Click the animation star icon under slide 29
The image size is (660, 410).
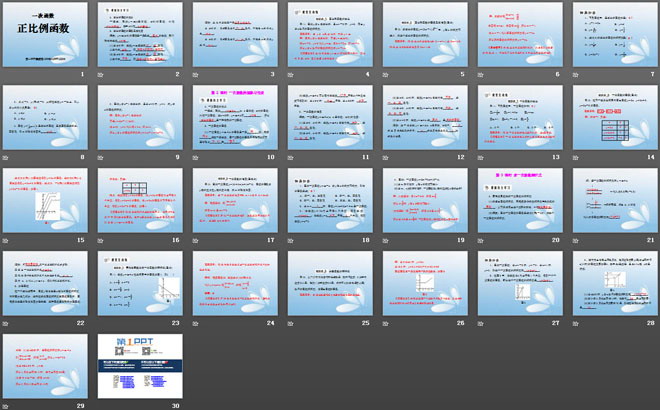pyautogui.click(x=5, y=407)
